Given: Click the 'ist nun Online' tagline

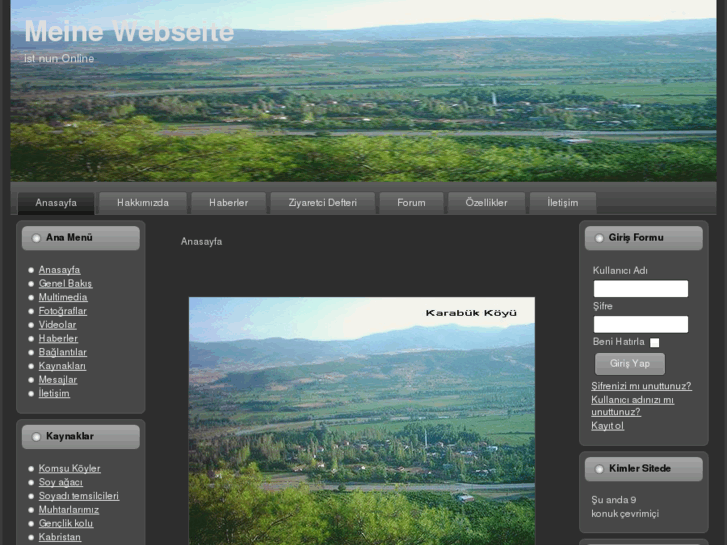Looking at the screenshot, I should [59, 58].
